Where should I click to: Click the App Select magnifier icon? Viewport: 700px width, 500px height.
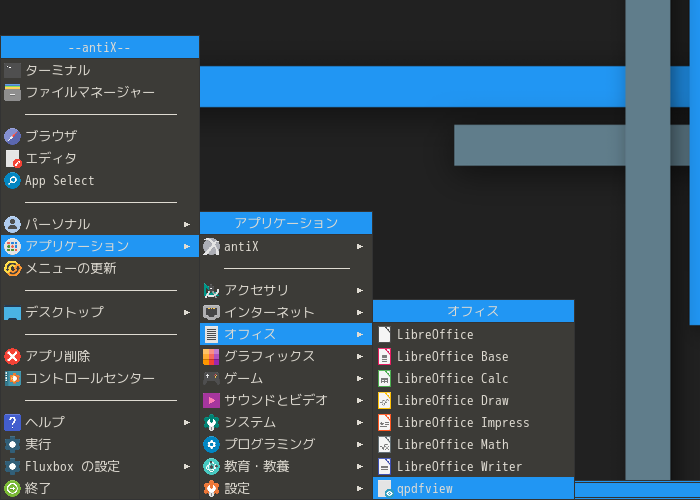click(x=12, y=180)
